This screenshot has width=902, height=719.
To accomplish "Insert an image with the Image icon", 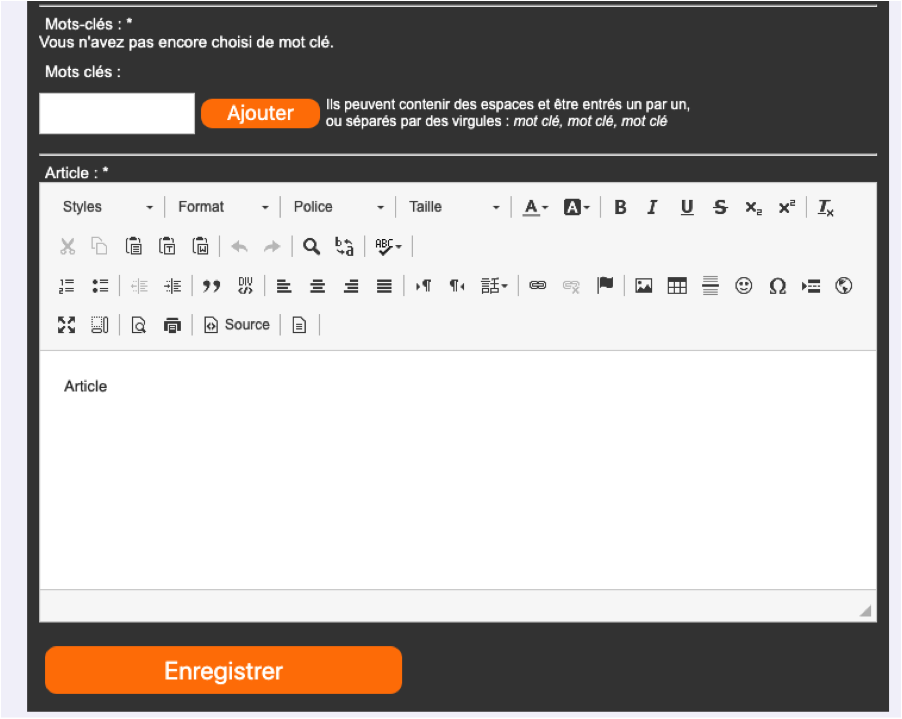I will pyautogui.click(x=644, y=286).
